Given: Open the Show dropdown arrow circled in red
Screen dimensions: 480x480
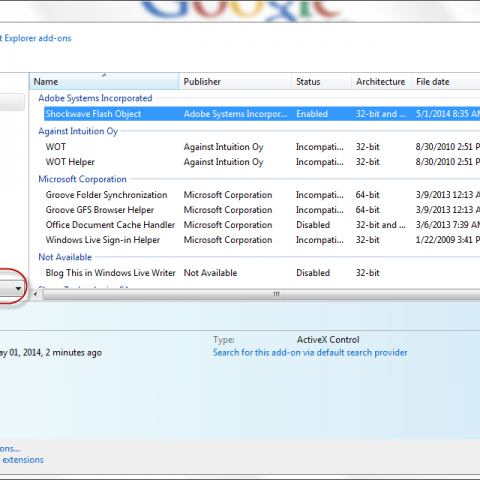Looking at the screenshot, I should click(18, 288).
